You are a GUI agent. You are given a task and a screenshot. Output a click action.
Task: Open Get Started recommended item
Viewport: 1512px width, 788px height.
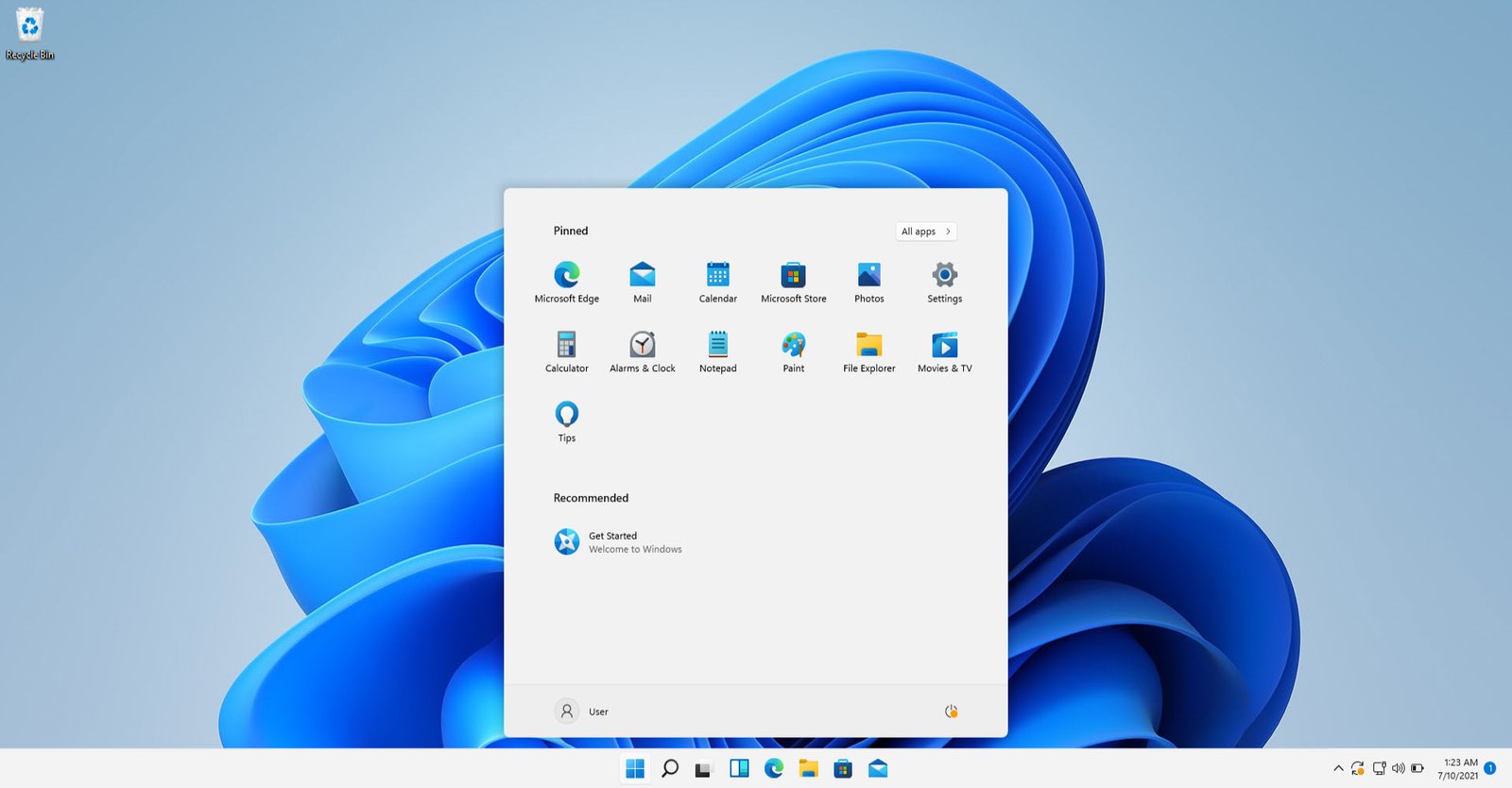[x=618, y=542]
